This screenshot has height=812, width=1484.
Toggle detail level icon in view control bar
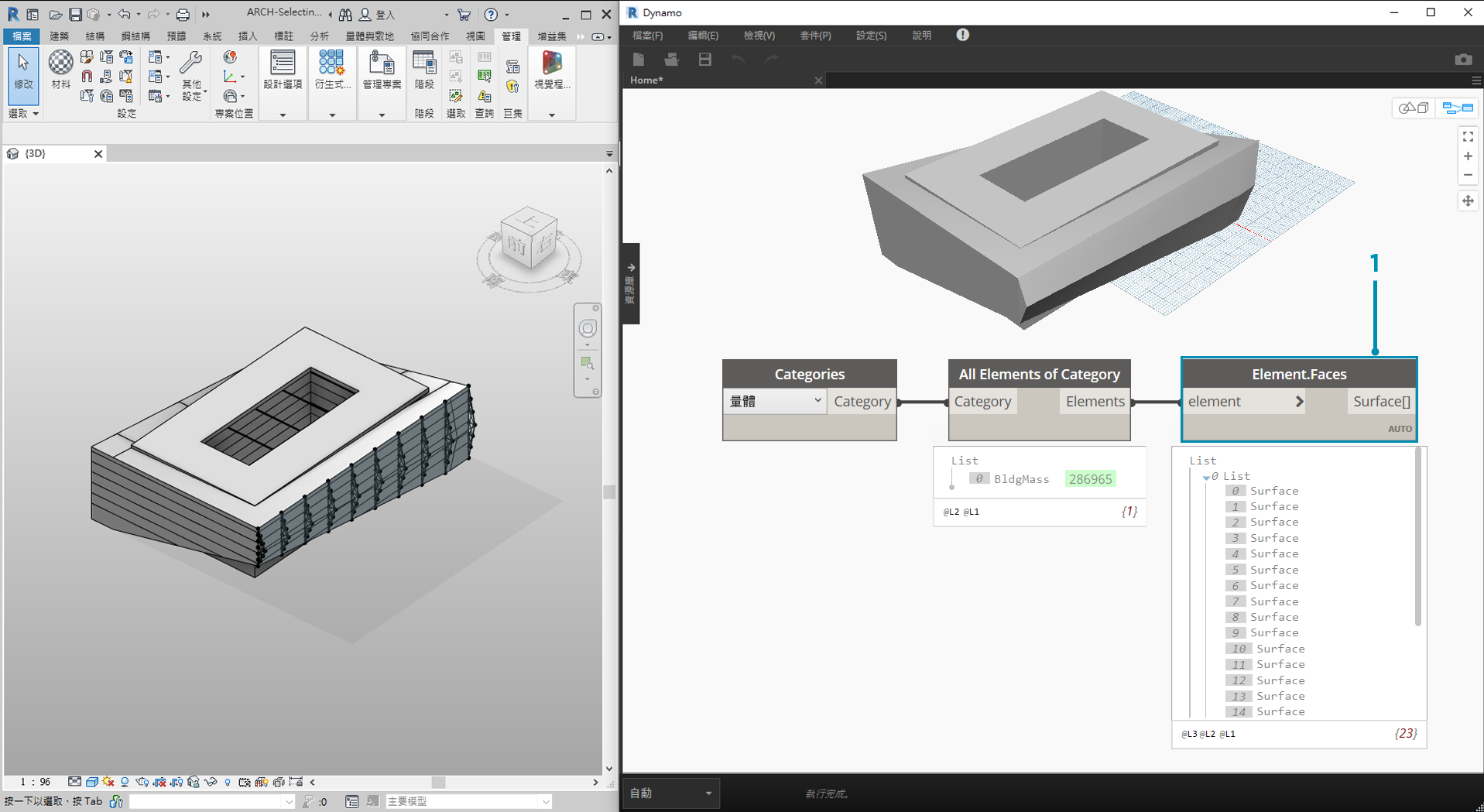coord(74,782)
